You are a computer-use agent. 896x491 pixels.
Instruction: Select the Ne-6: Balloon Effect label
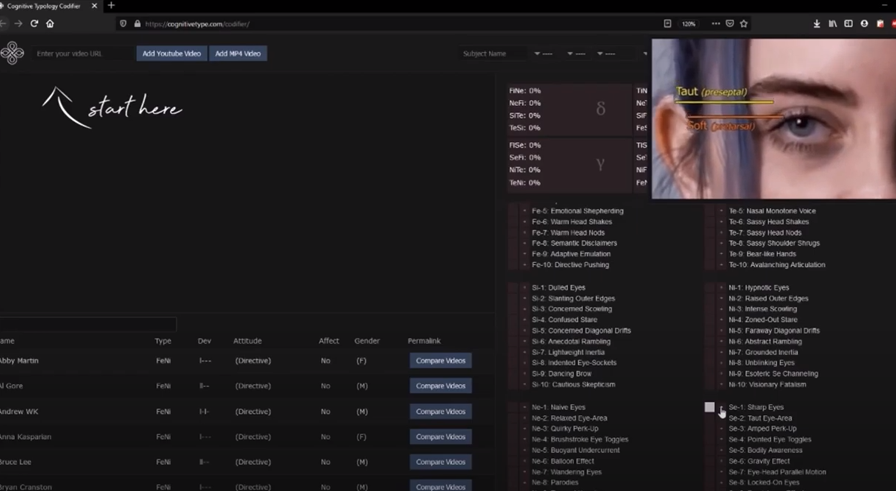pos(563,461)
